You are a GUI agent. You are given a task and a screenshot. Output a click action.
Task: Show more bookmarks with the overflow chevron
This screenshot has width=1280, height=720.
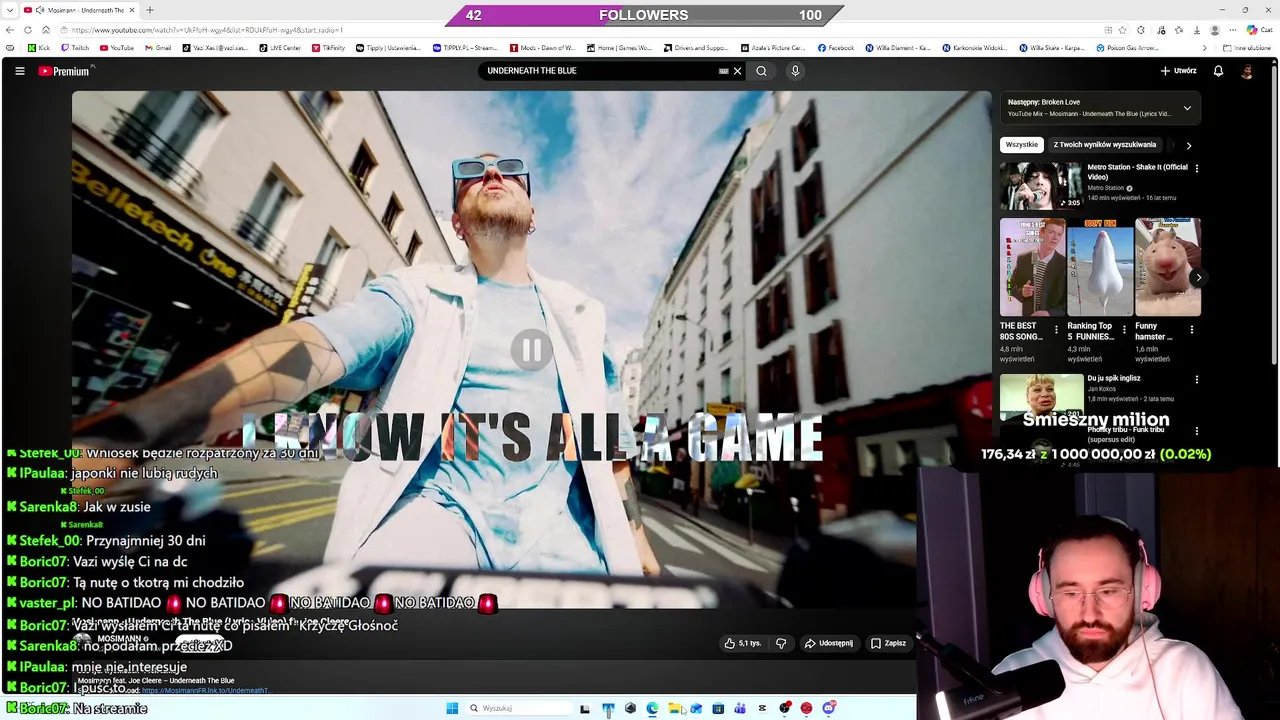point(1204,48)
